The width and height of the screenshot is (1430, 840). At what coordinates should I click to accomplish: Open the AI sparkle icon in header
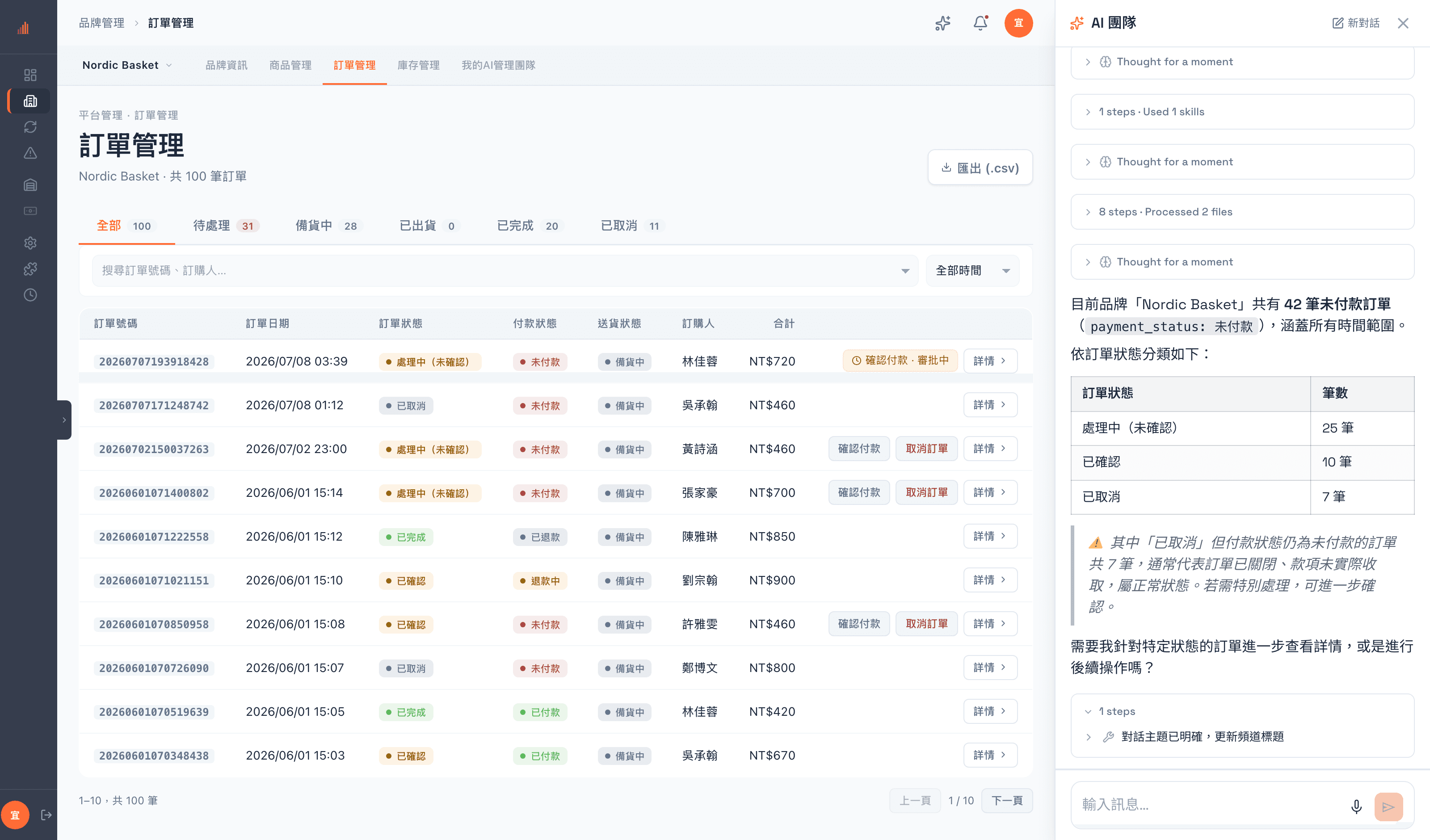click(x=942, y=23)
